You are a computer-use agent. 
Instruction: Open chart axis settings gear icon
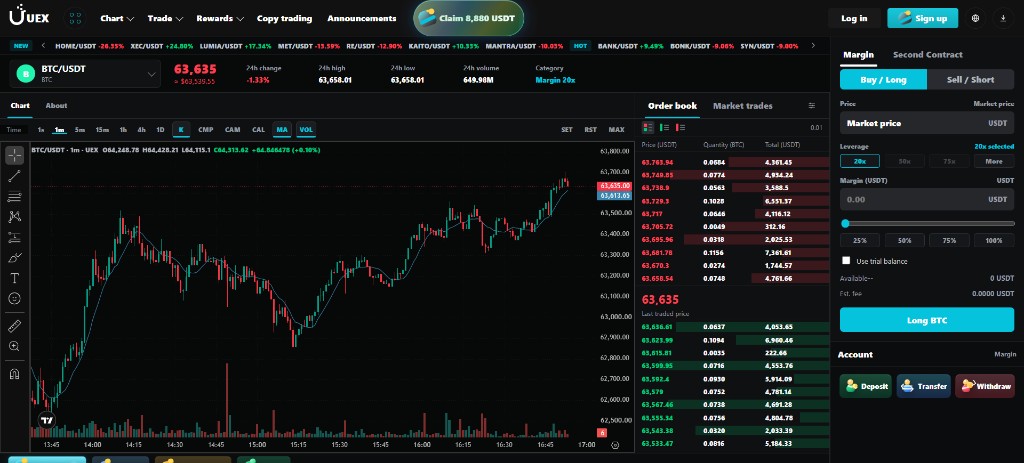click(x=615, y=445)
